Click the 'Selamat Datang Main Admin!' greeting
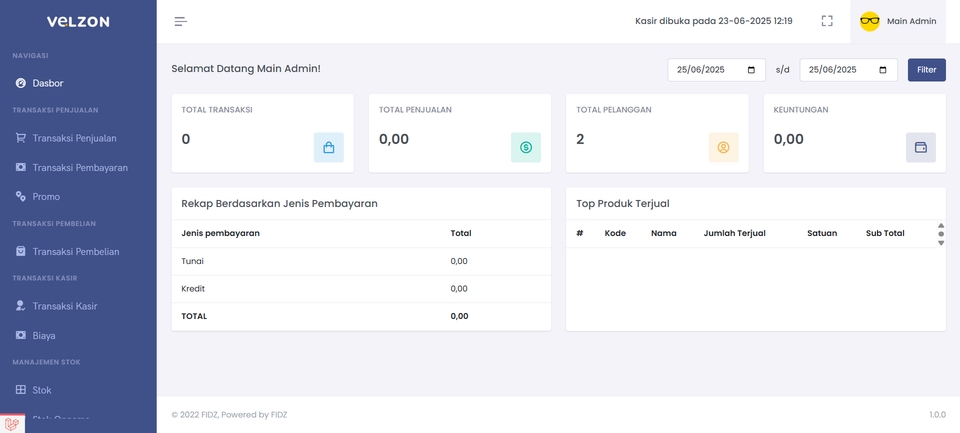The height and width of the screenshot is (433, 960). pyautogui.click(x=246, y=69)
